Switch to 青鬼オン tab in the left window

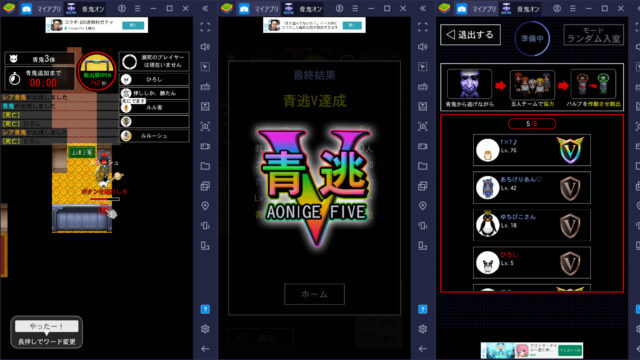[x=85, y=9]
